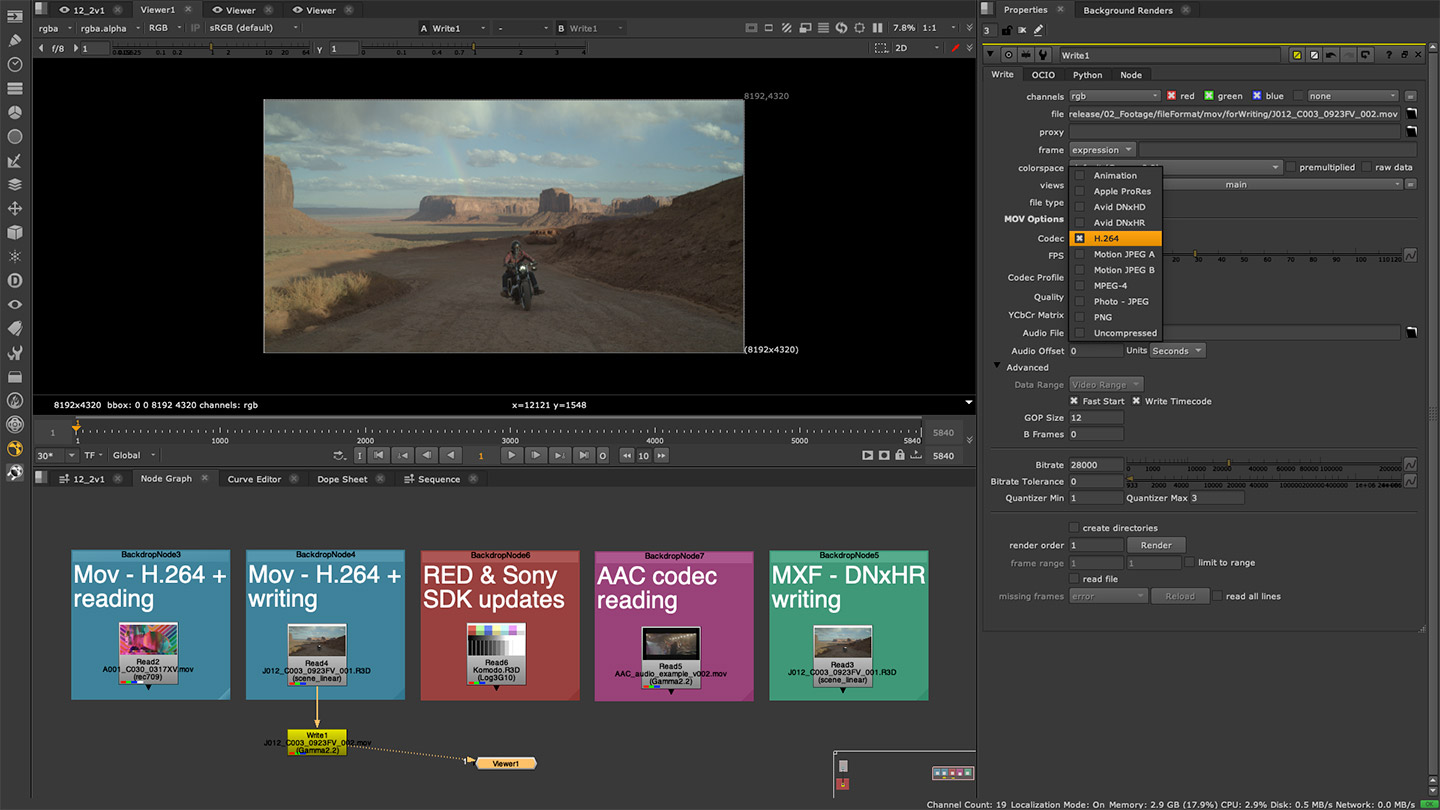Viewport: 1440px width, 810px height.
Task: Click the center node wrench icon
Action: click(1043, 55)
